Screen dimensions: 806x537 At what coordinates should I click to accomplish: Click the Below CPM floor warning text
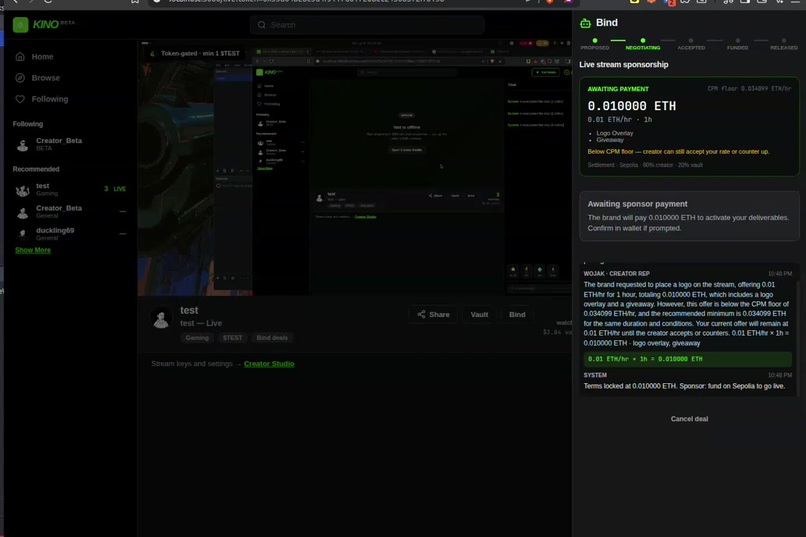(679, 152)
